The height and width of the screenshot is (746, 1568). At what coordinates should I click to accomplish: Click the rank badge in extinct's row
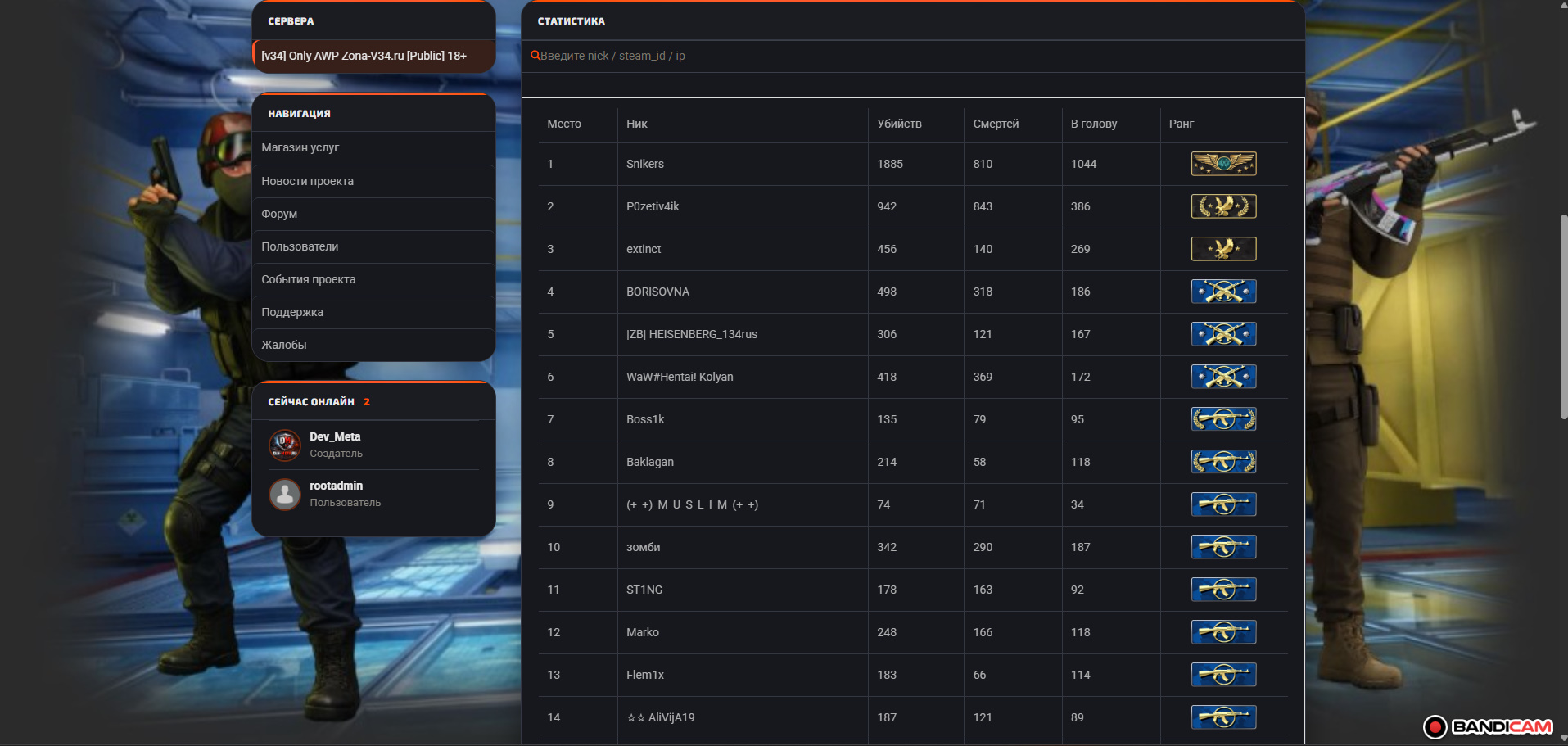tap(1223, 249)
